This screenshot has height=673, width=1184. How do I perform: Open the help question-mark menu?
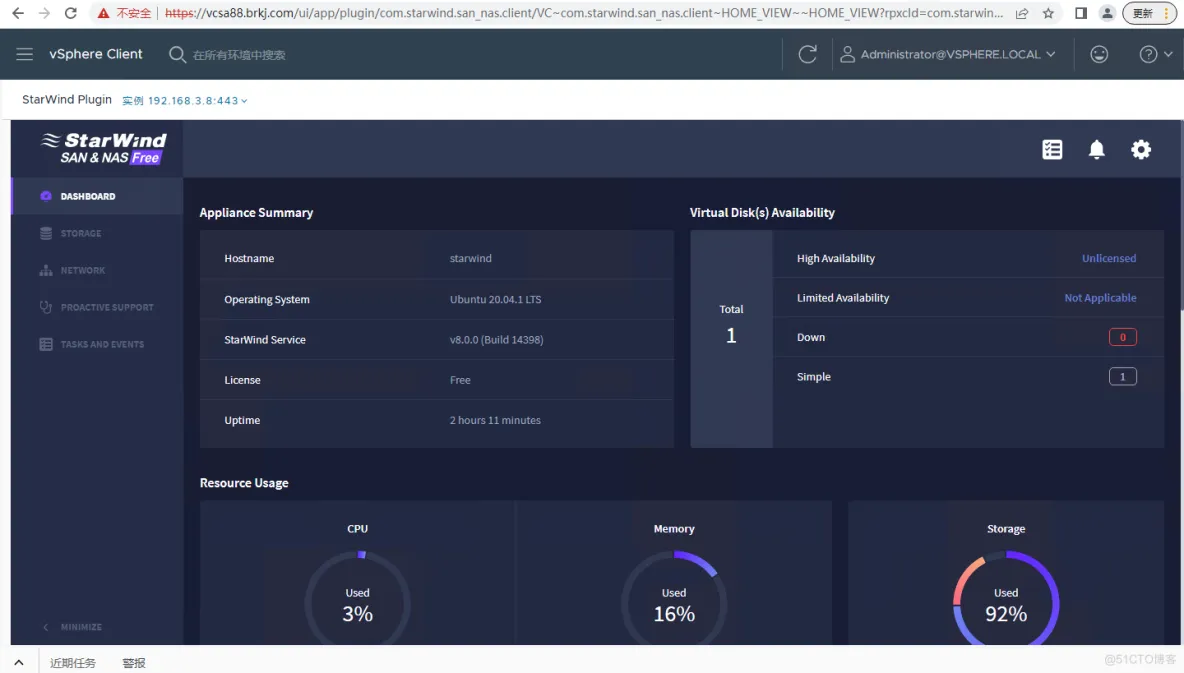(x=1155, y=54)
